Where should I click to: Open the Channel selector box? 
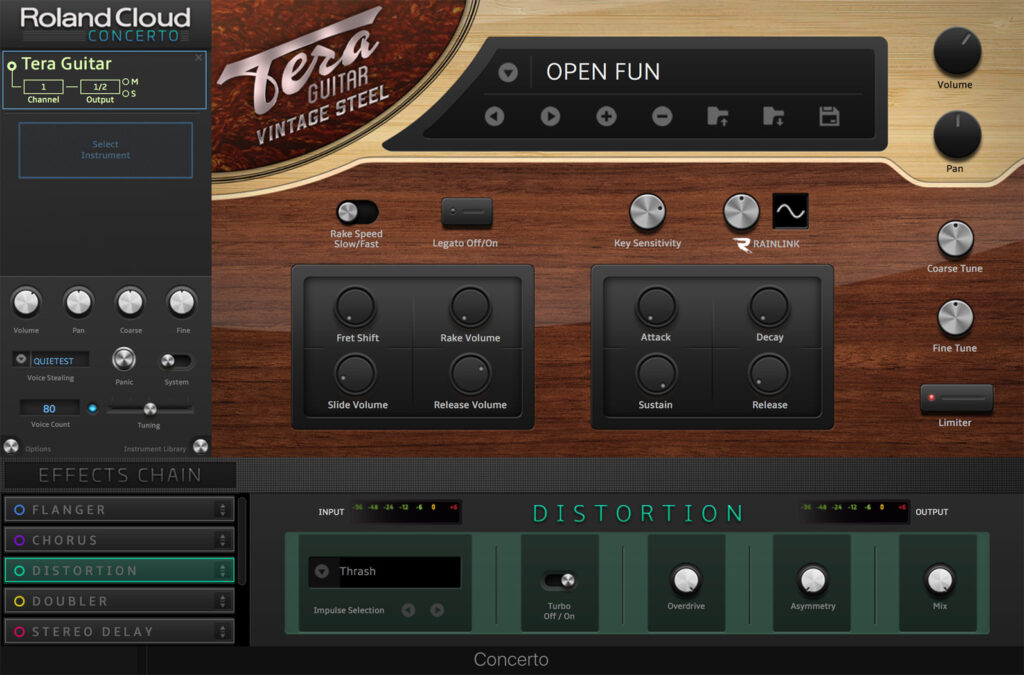43,87
